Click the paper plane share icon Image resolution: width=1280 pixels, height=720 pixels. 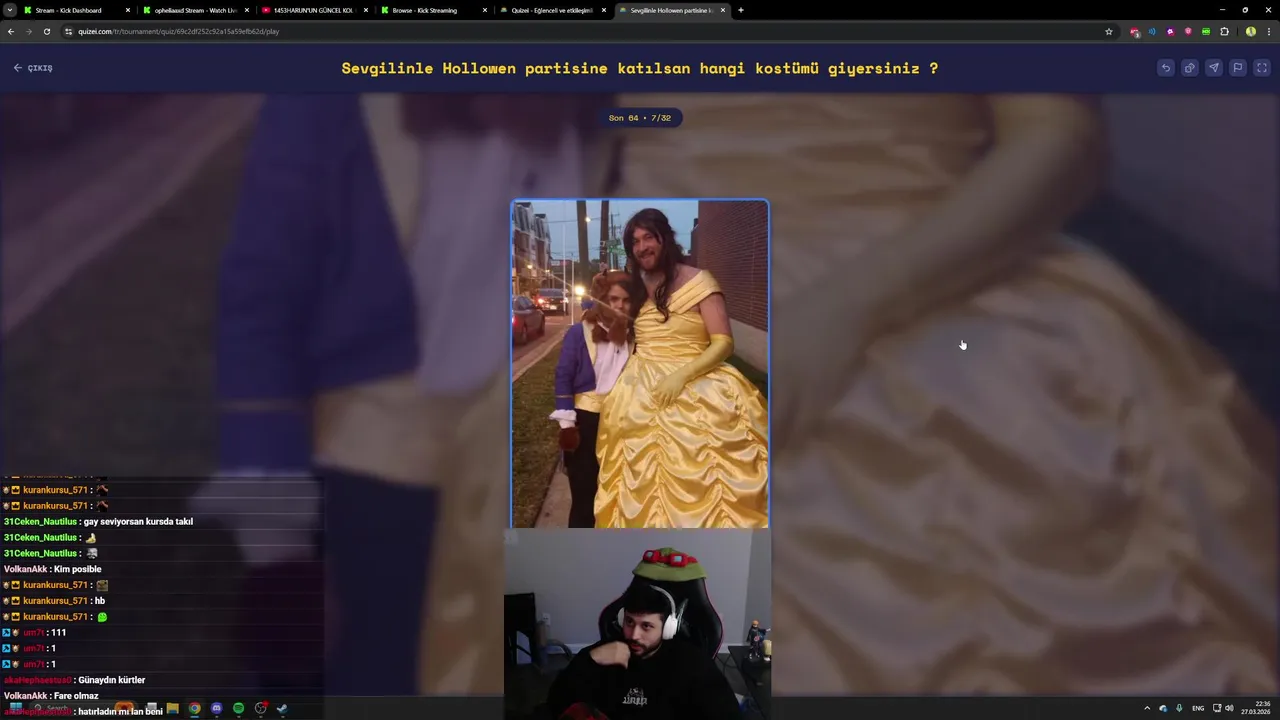coord(1214,68)
